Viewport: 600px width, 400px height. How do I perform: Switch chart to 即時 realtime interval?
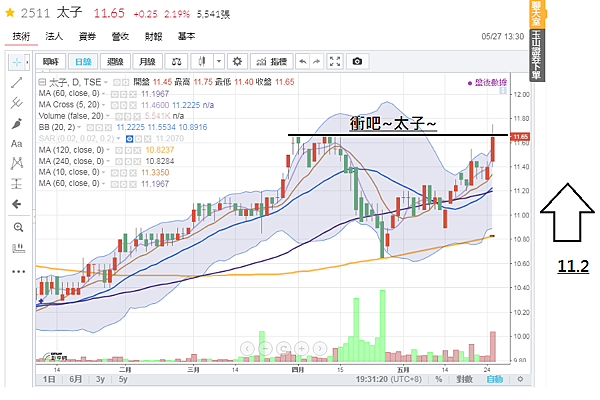51,61
